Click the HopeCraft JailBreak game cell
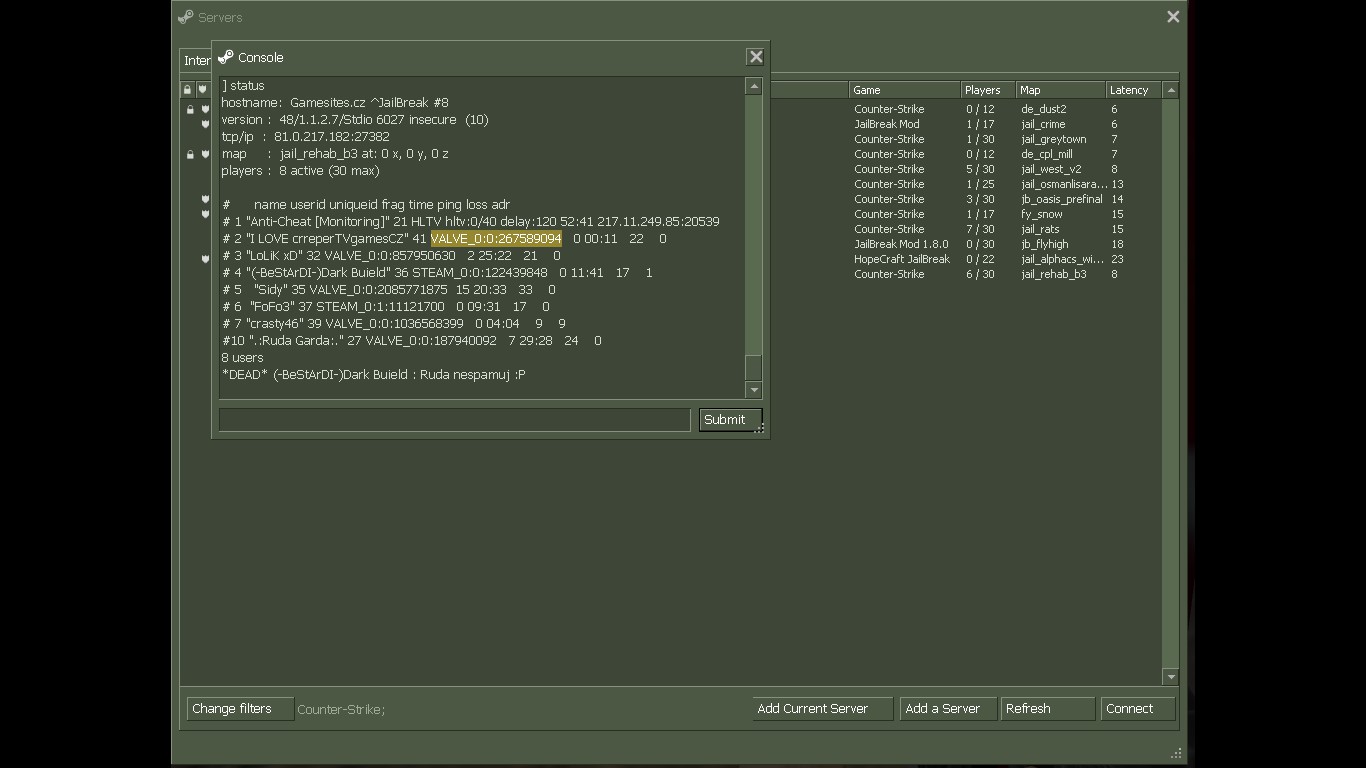The height and width of the screenshot is (768, 1366). pyautogui.click(x=902, y=259)
